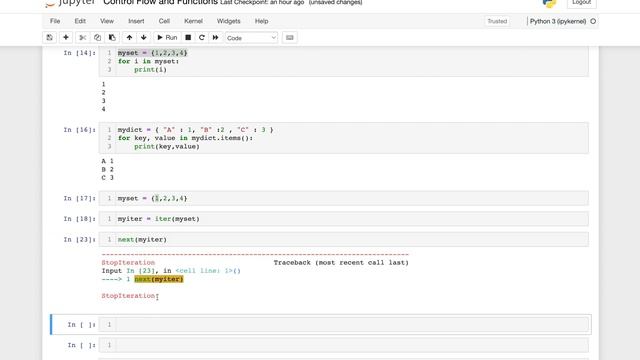
Task: Interrupt the kernel with the stop square
Action: (188, 38)
